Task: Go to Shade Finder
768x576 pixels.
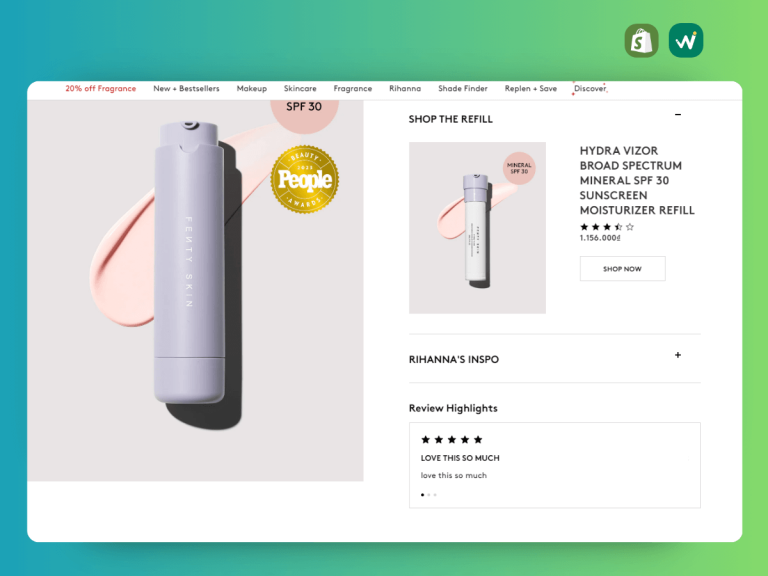Action: 463,89
